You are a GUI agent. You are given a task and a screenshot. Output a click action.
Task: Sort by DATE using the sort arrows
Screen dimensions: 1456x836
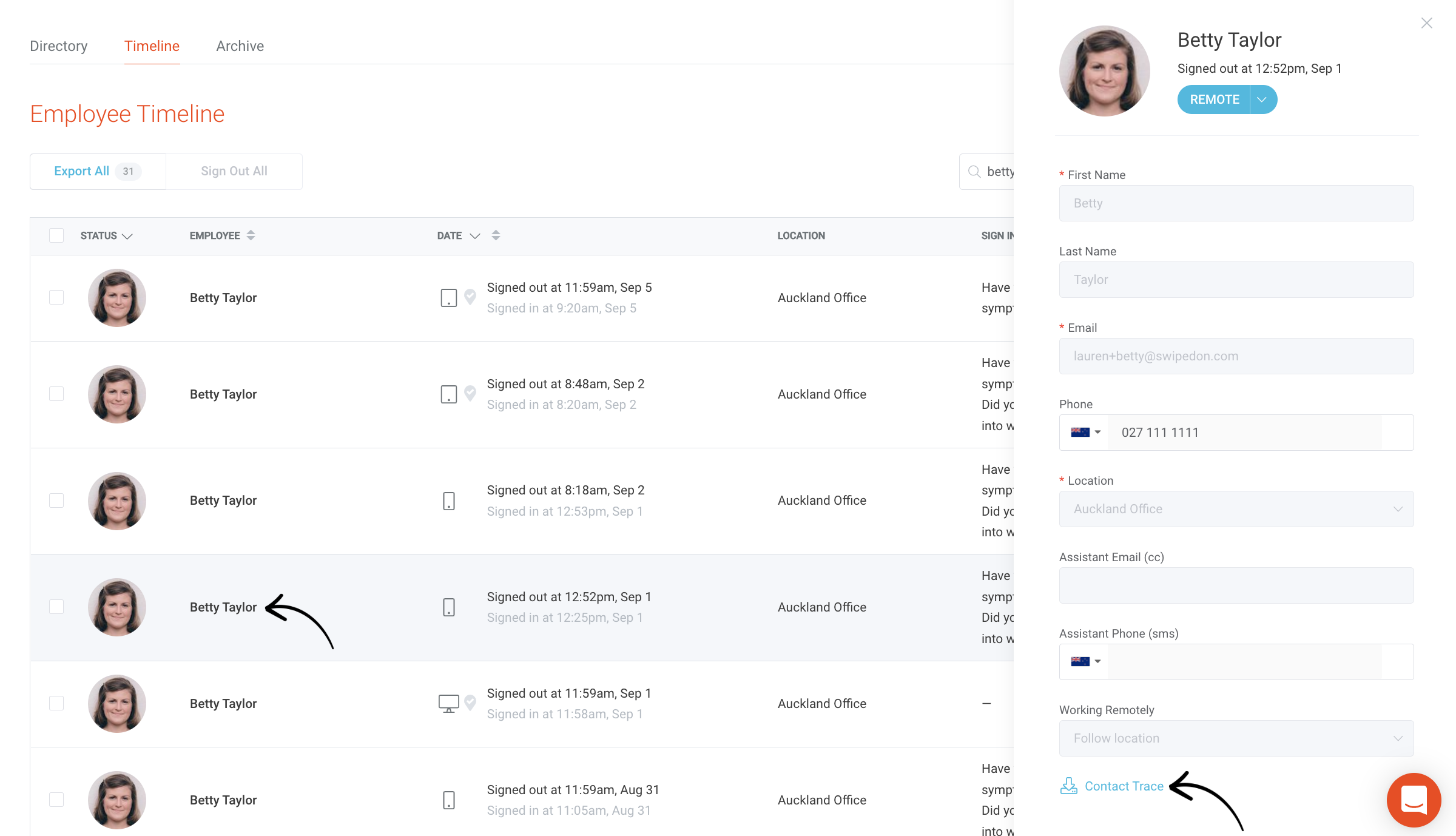pyautogui.click(x=496, y=235)
